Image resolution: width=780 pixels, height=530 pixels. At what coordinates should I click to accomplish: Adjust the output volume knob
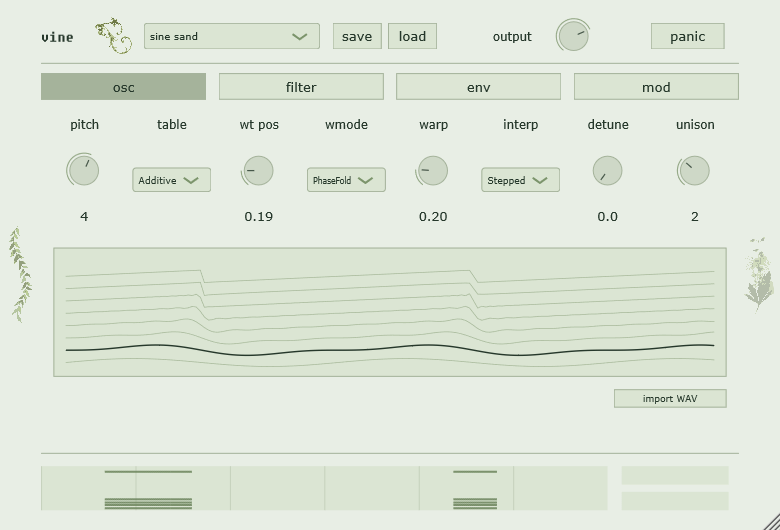(x=573, y=36)
